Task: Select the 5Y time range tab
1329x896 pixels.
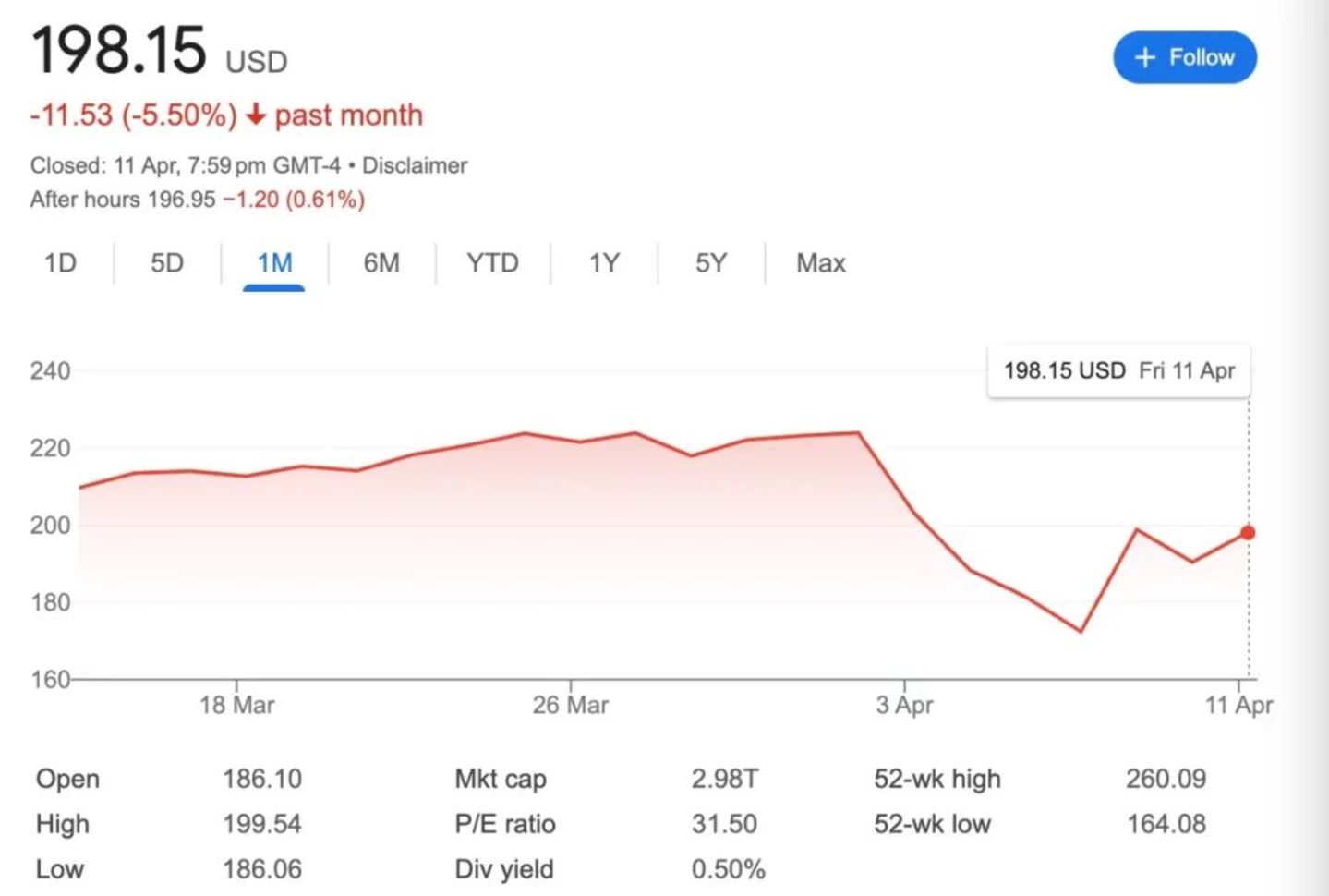Action: coord(711,263)
